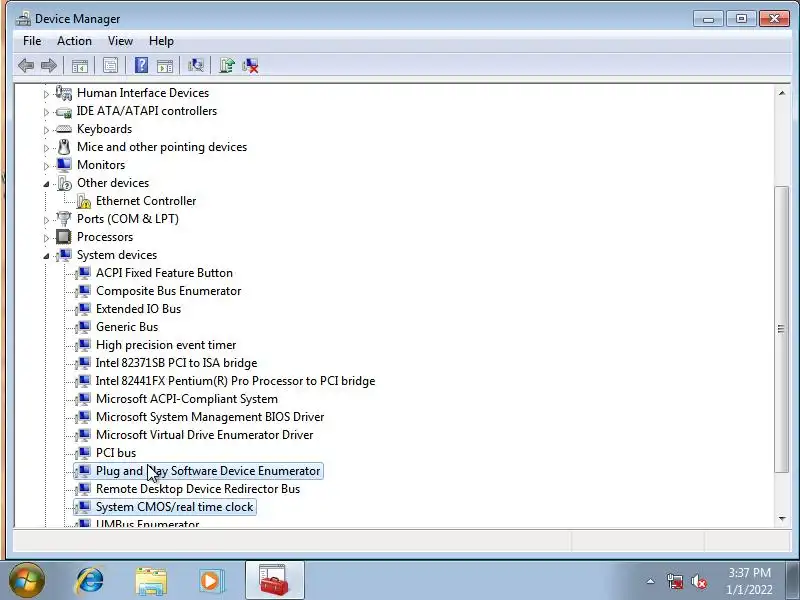Click the Forward arrow toolbar icon
800x600 pixels.
point(48,65)
